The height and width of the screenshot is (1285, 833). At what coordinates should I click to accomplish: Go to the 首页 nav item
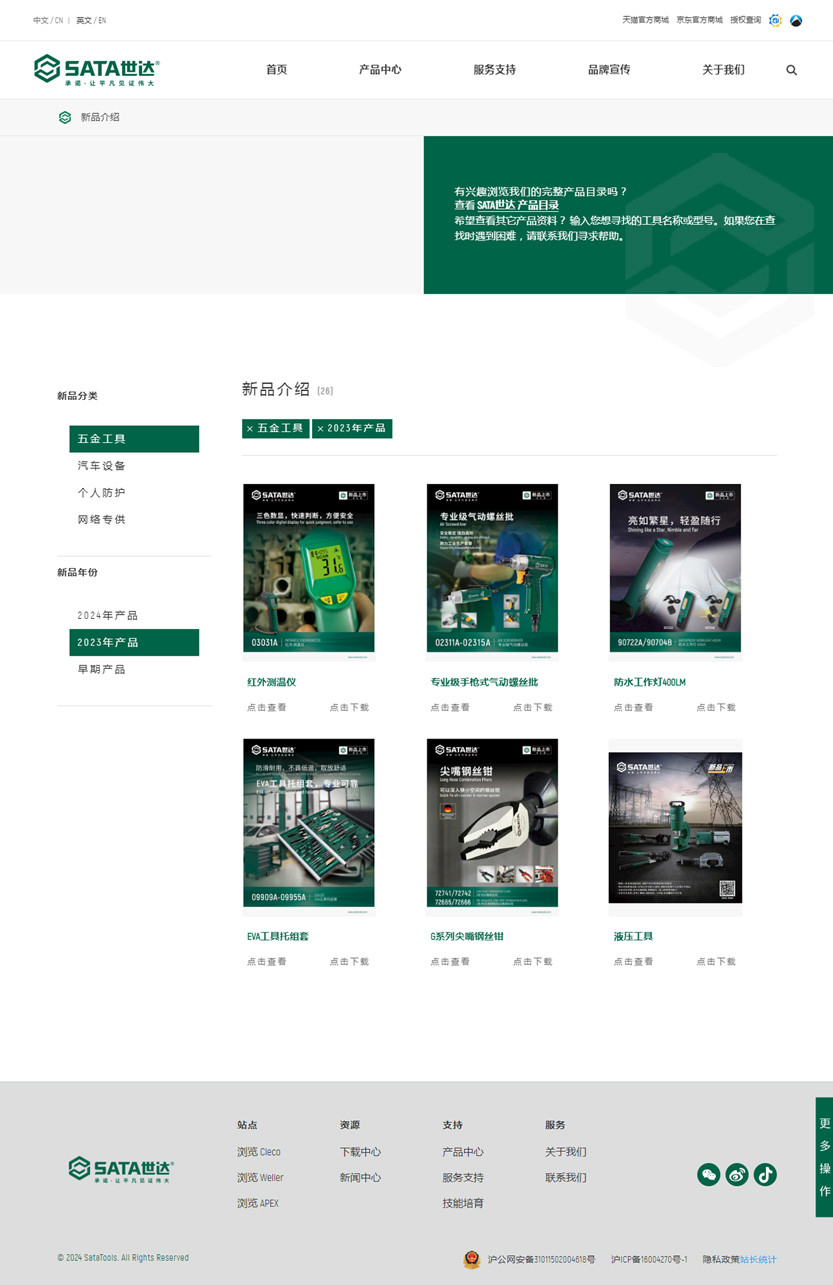(276, 70)
